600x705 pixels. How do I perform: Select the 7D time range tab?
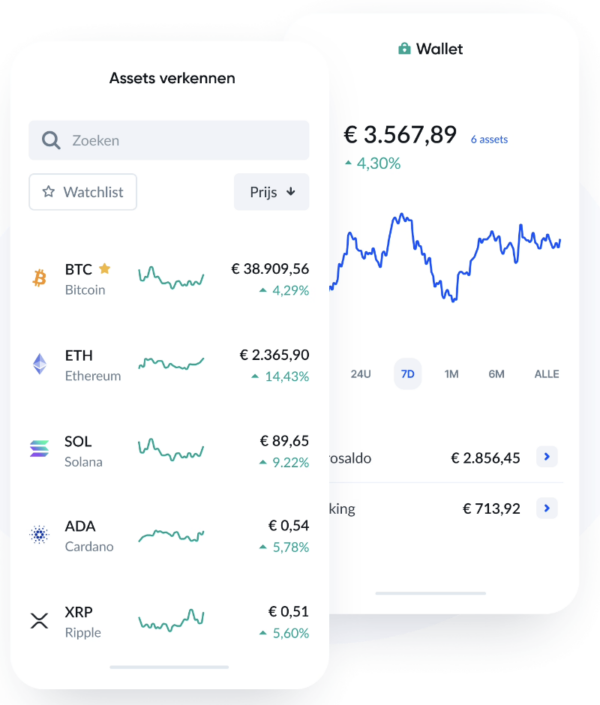[x=407, y=374]
